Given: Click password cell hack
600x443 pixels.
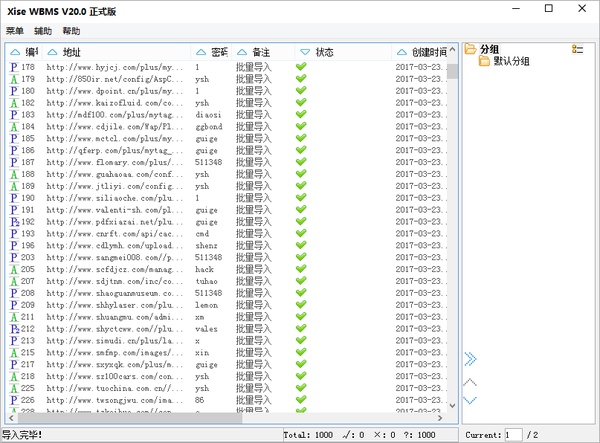Looking at the screenshot, I should (204, 269).
